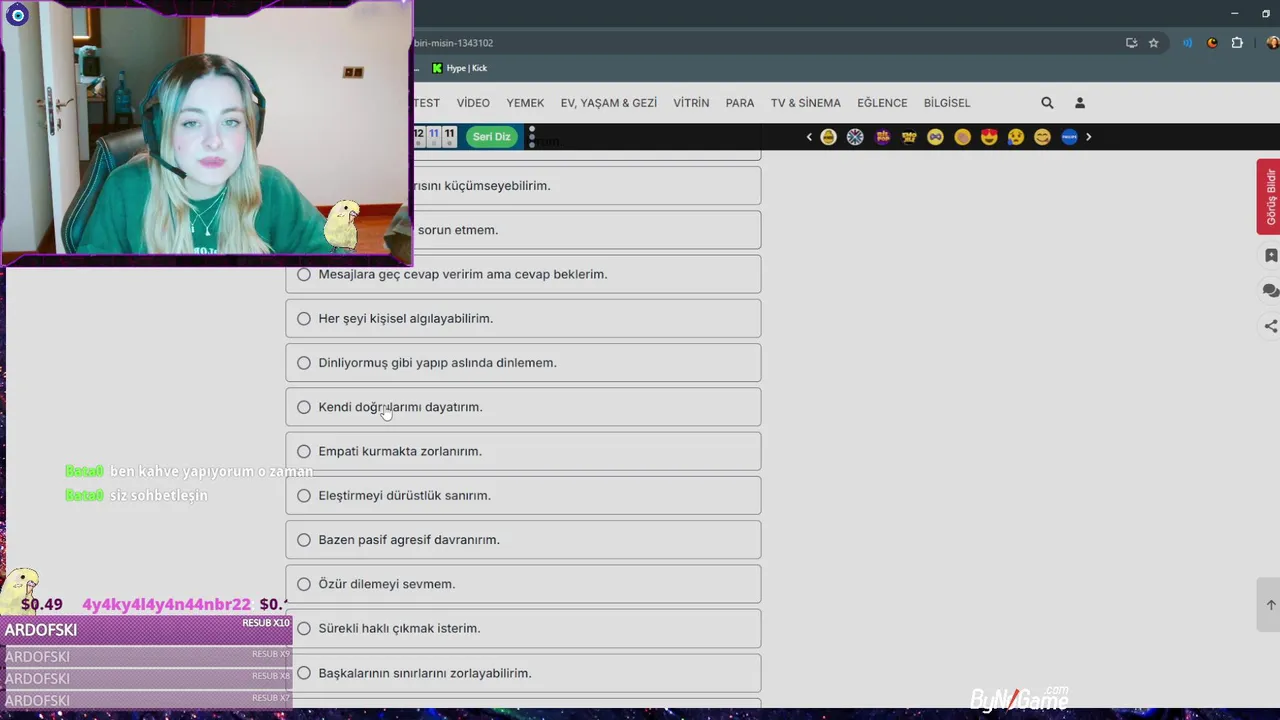The height and width of the screenshot is (720, 1280).
Task: Bookmark this page with the star icon
Action: pos(1153,43)
